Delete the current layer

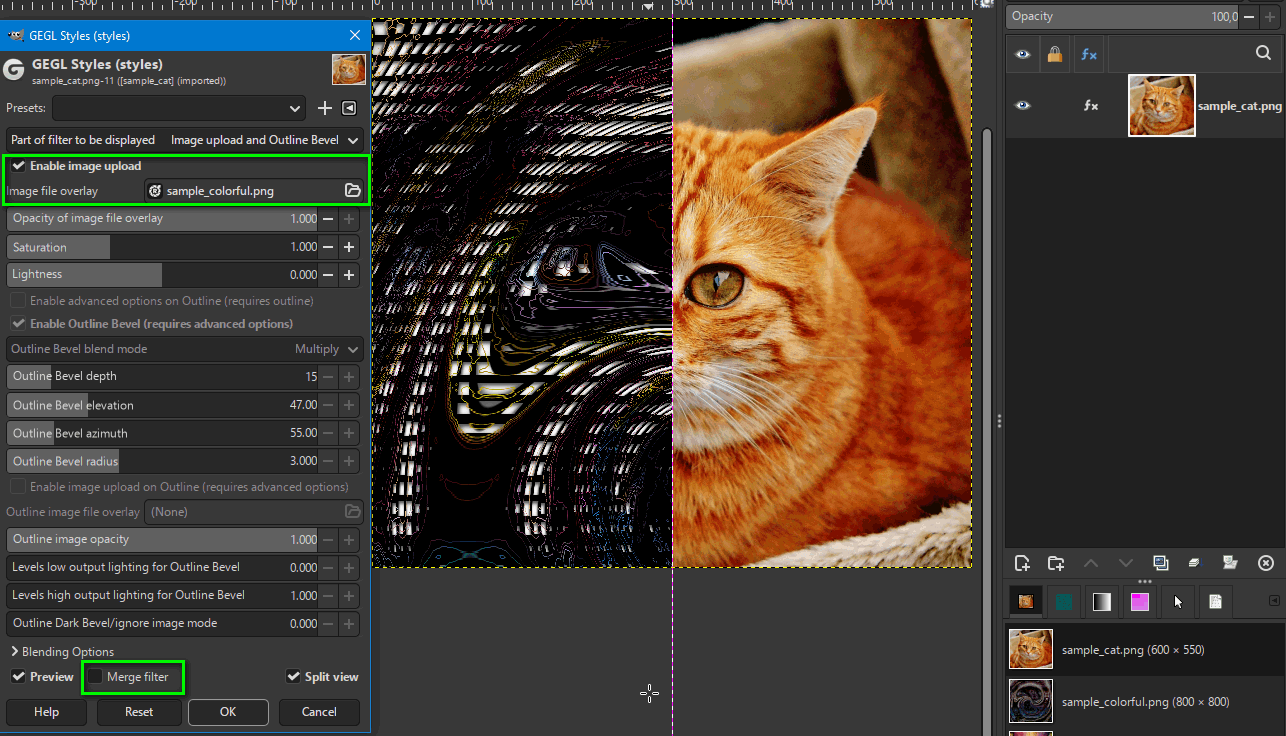(1265, 563)
